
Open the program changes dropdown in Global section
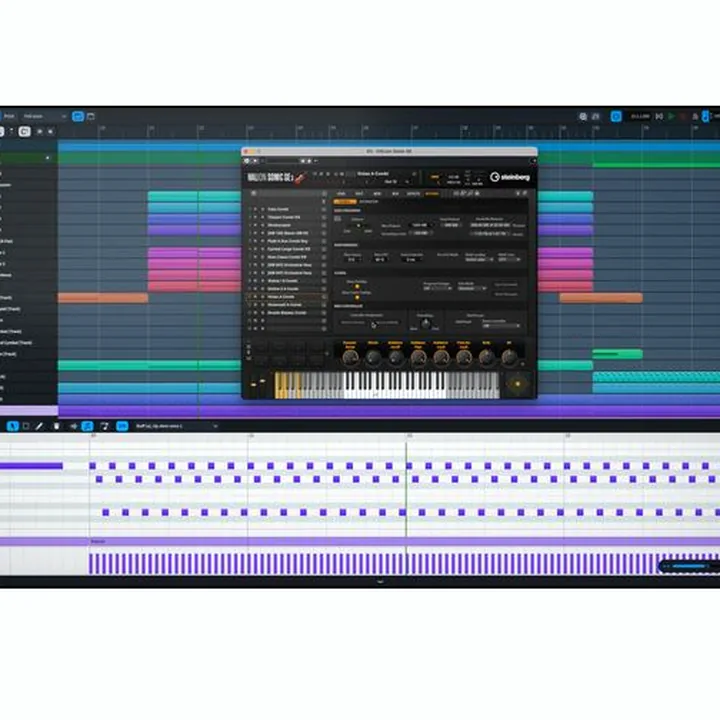click(438, 288)
